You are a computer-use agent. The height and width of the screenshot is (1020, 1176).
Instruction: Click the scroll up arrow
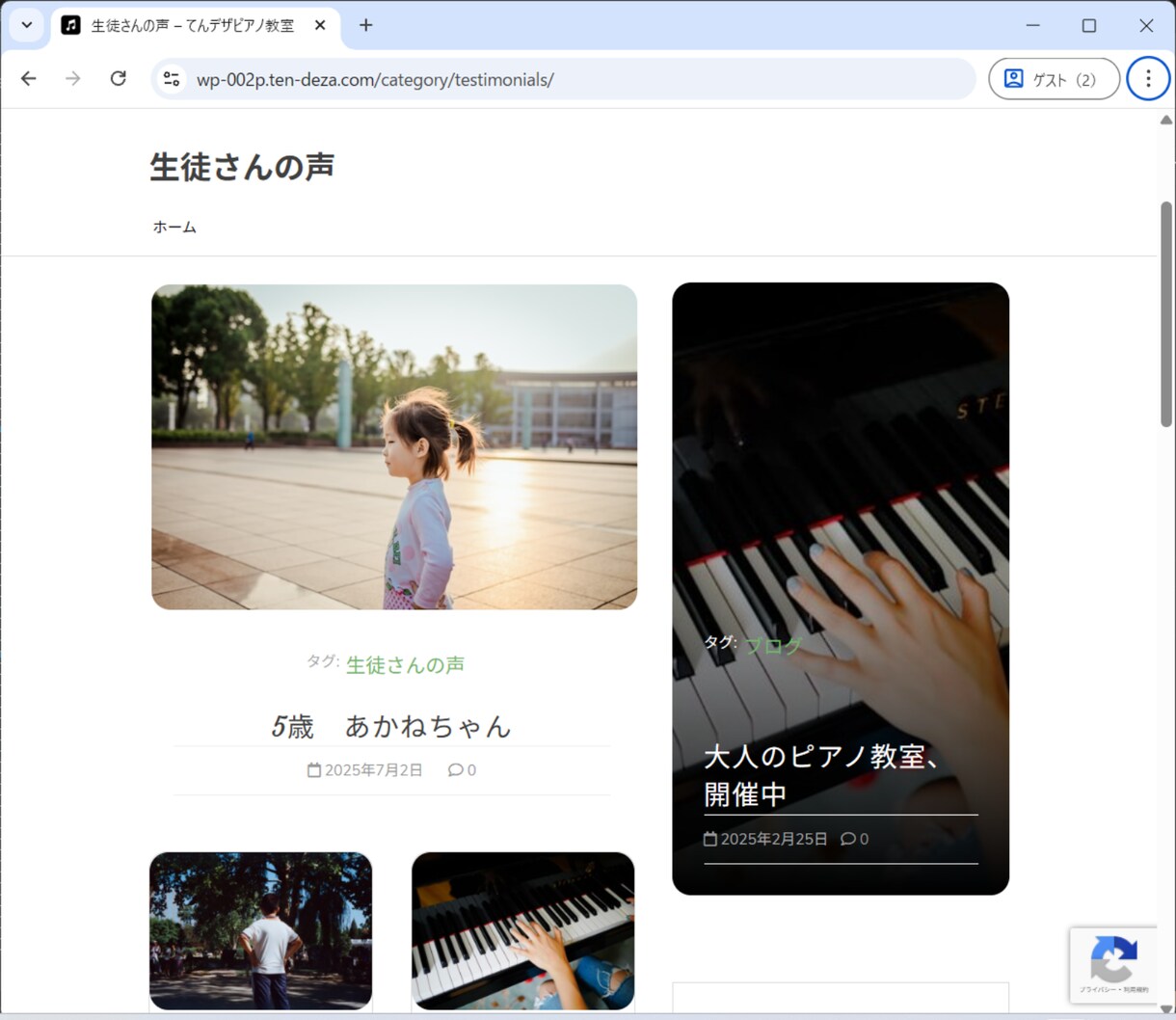[1166, 120]
